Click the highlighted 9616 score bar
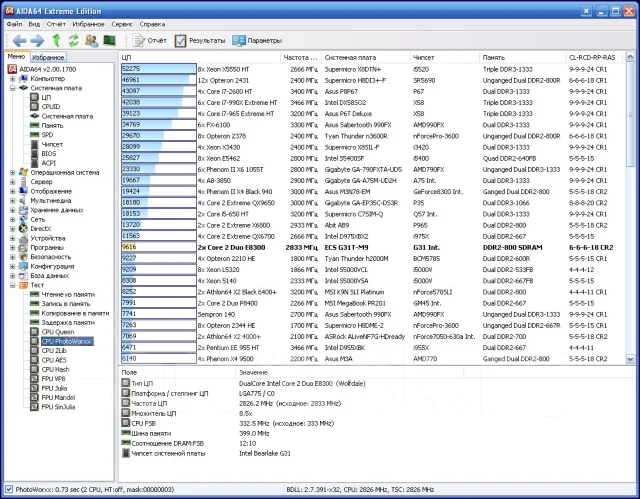The width and height of the screenshot is (640, 499). pos(159,247)
